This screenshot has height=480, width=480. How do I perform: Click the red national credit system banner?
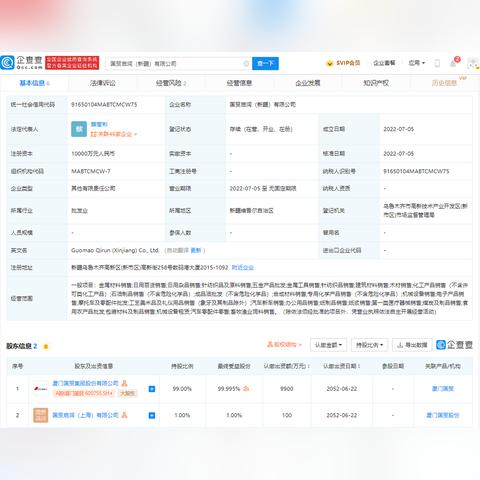pyautogui.click(x=72, y=63)
